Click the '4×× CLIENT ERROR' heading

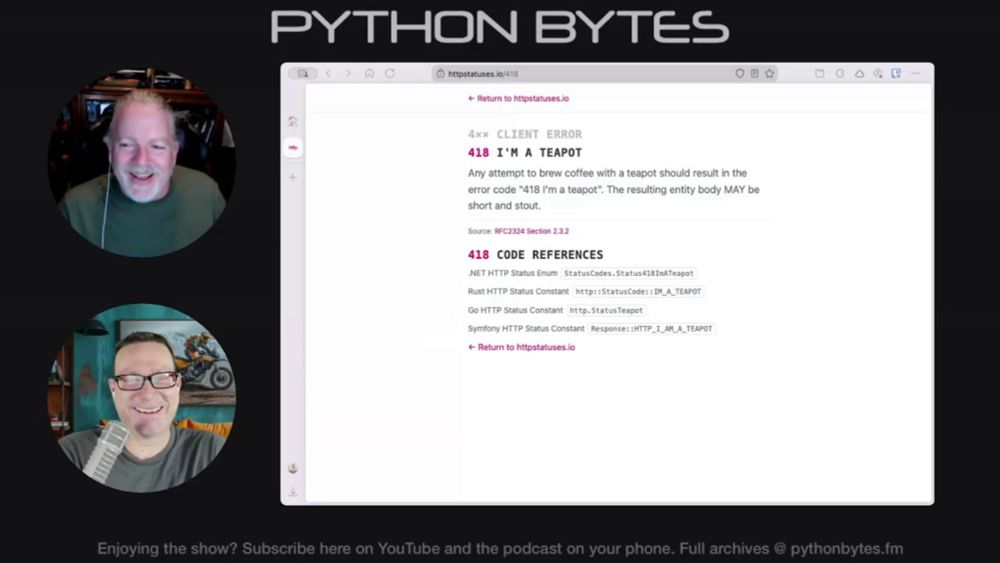click(x=525, y=135)
